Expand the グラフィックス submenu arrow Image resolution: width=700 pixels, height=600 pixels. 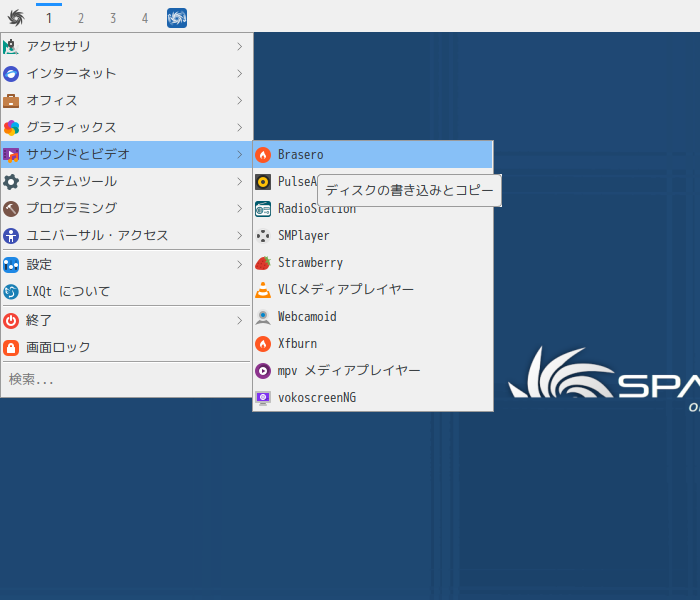click(240, 128)
